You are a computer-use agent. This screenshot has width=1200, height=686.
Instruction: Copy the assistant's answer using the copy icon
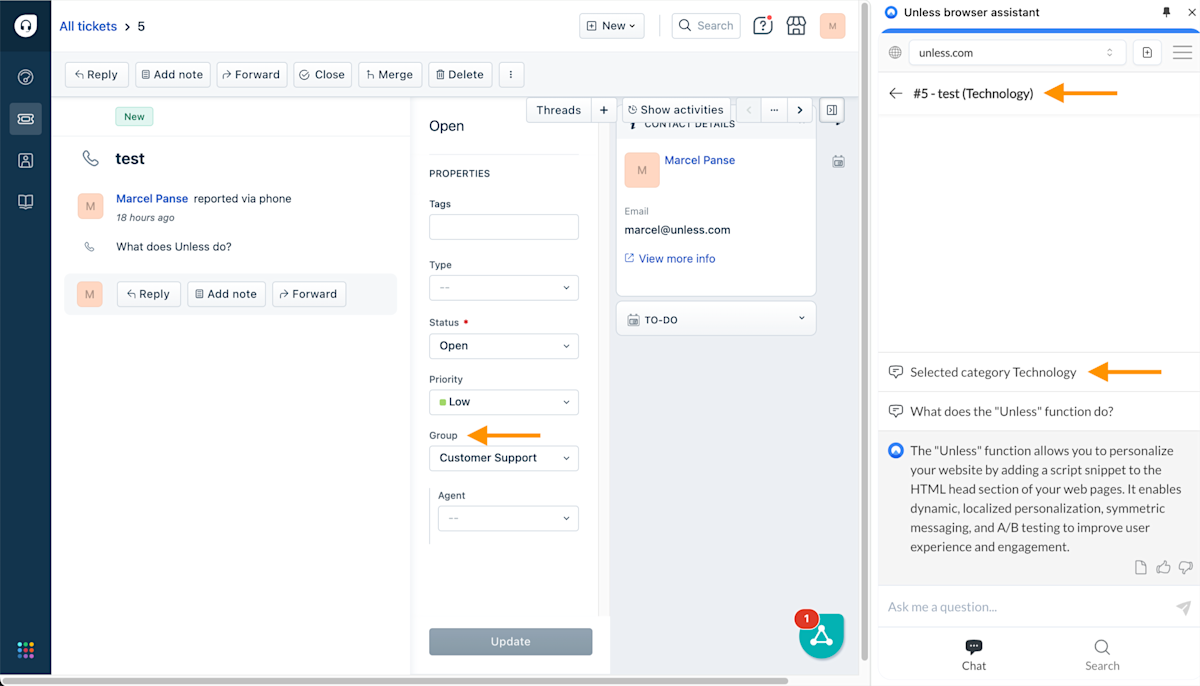click(x=1140, y=567)
